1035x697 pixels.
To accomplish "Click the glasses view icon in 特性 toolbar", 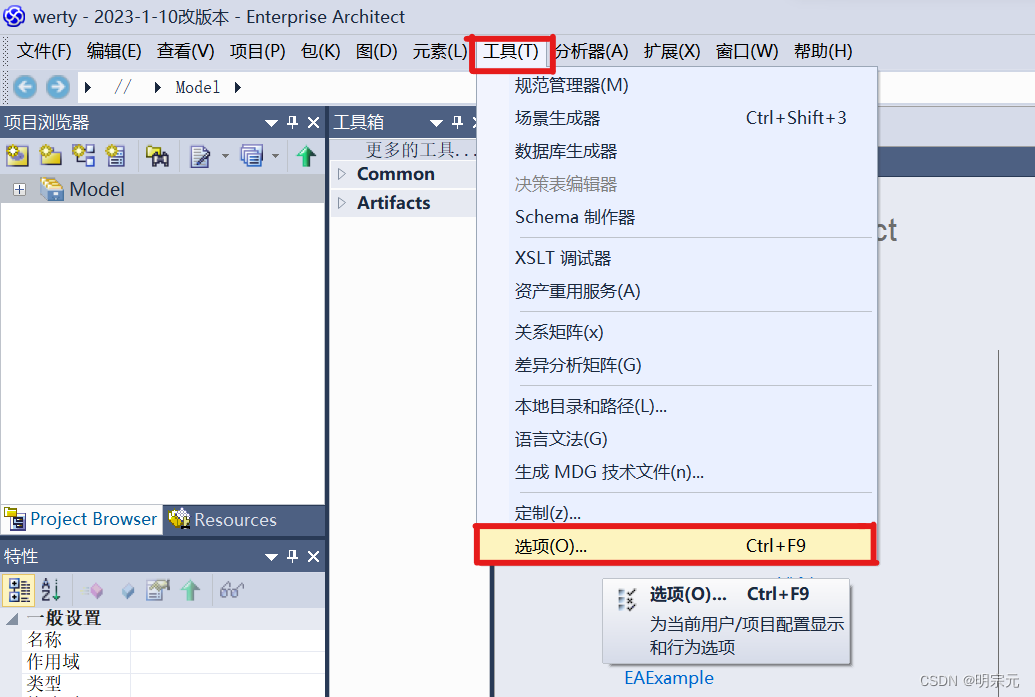I will tap(232, 589).
